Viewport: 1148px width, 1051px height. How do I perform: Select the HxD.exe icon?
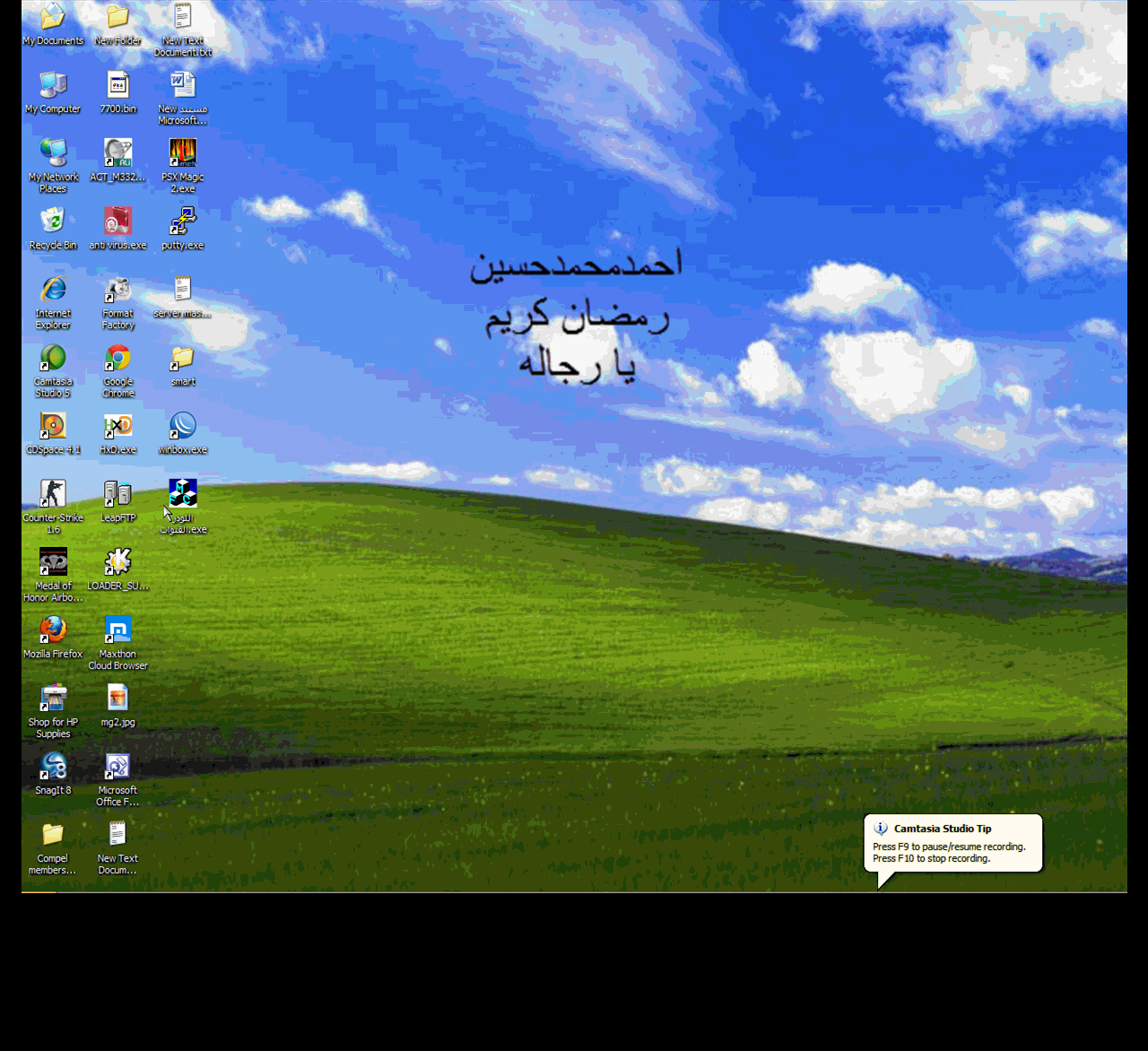[x=117, y=426]
